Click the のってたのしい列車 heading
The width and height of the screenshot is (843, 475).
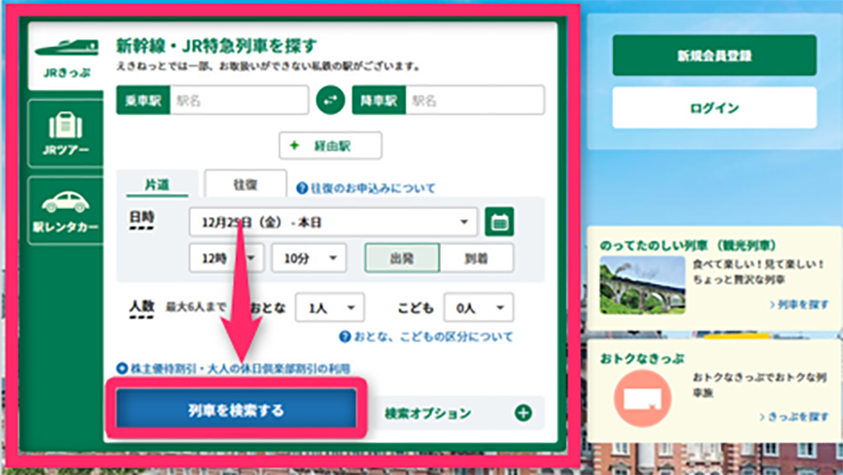click(688, 246)
